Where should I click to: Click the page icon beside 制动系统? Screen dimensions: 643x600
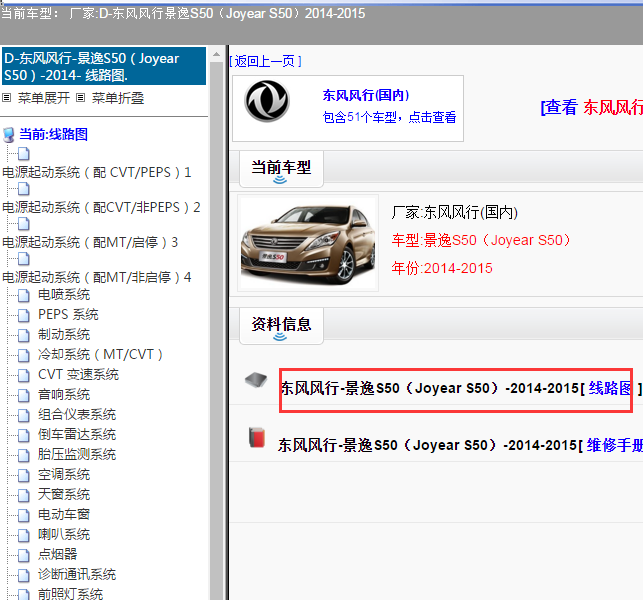[23, 335]
